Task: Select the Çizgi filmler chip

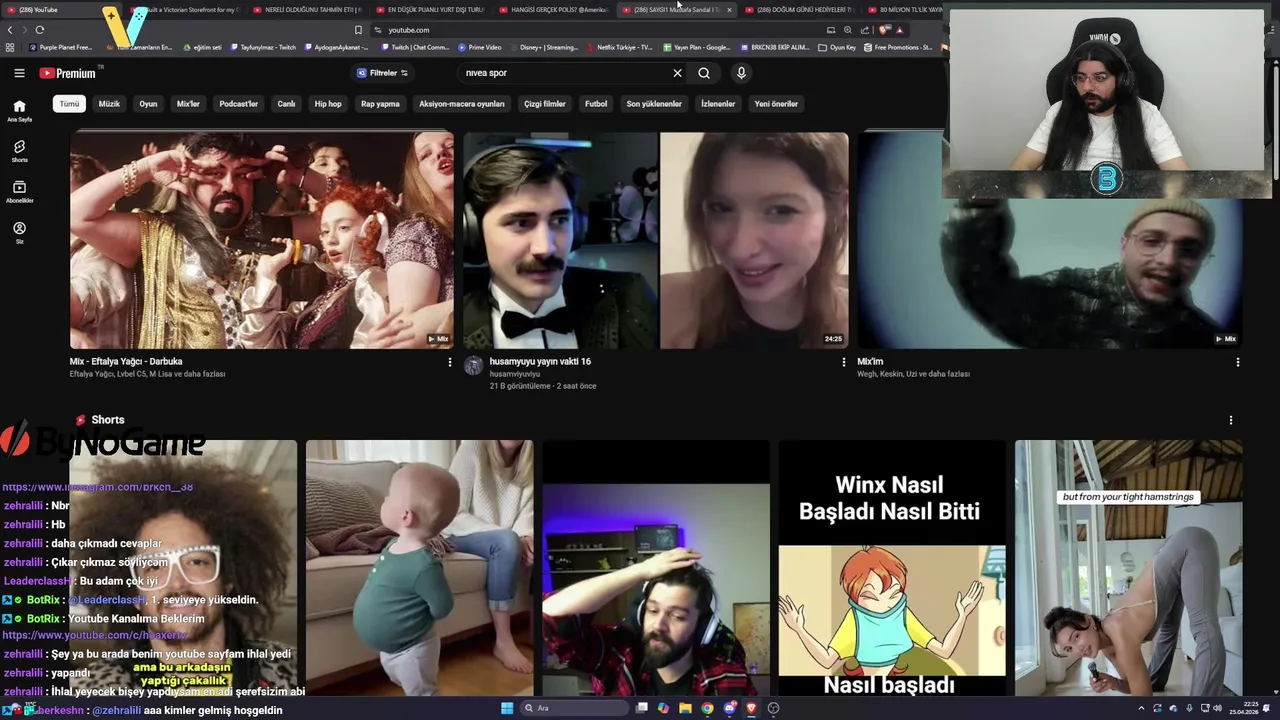Action: point(545,104)
